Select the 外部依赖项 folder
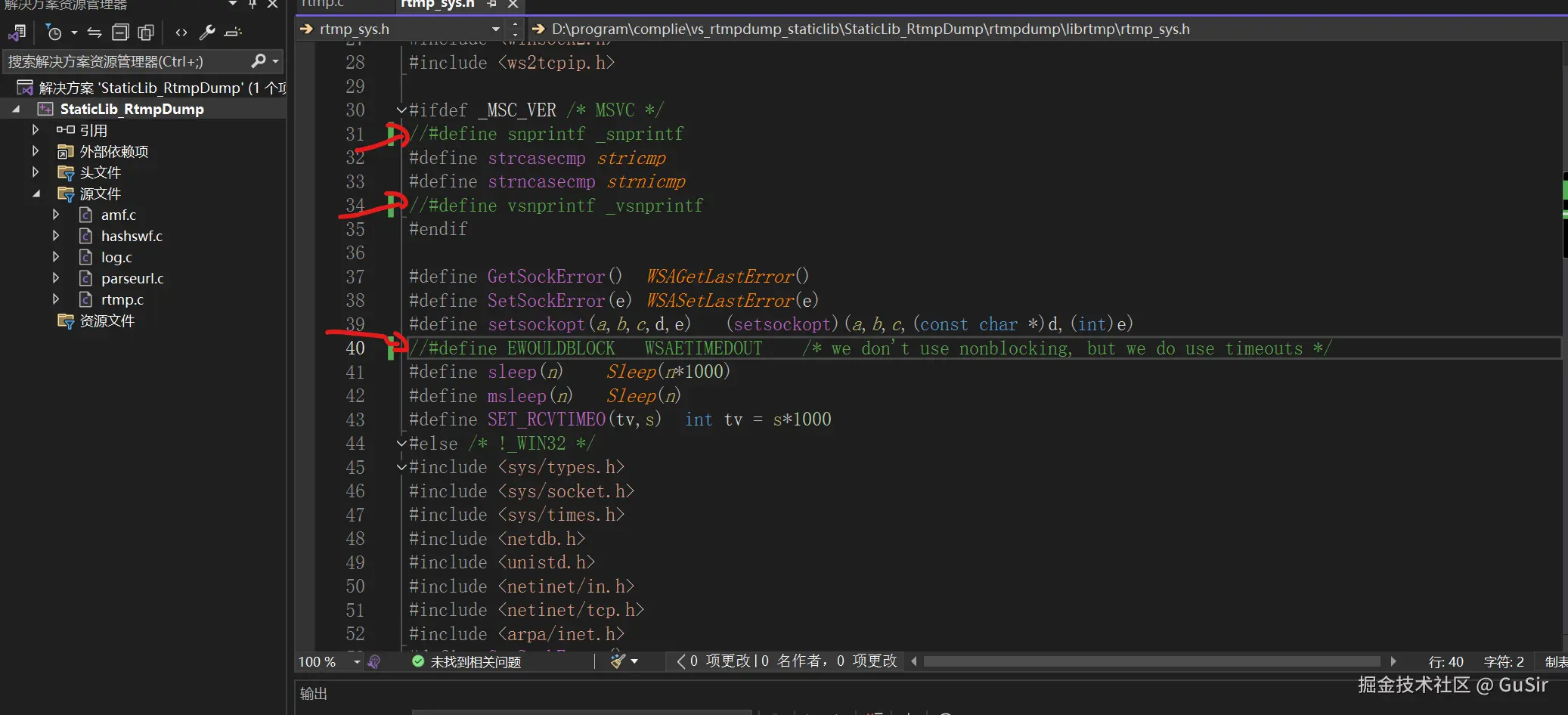The width and height of the screenshot is (1568, 715). pos(114,151)
